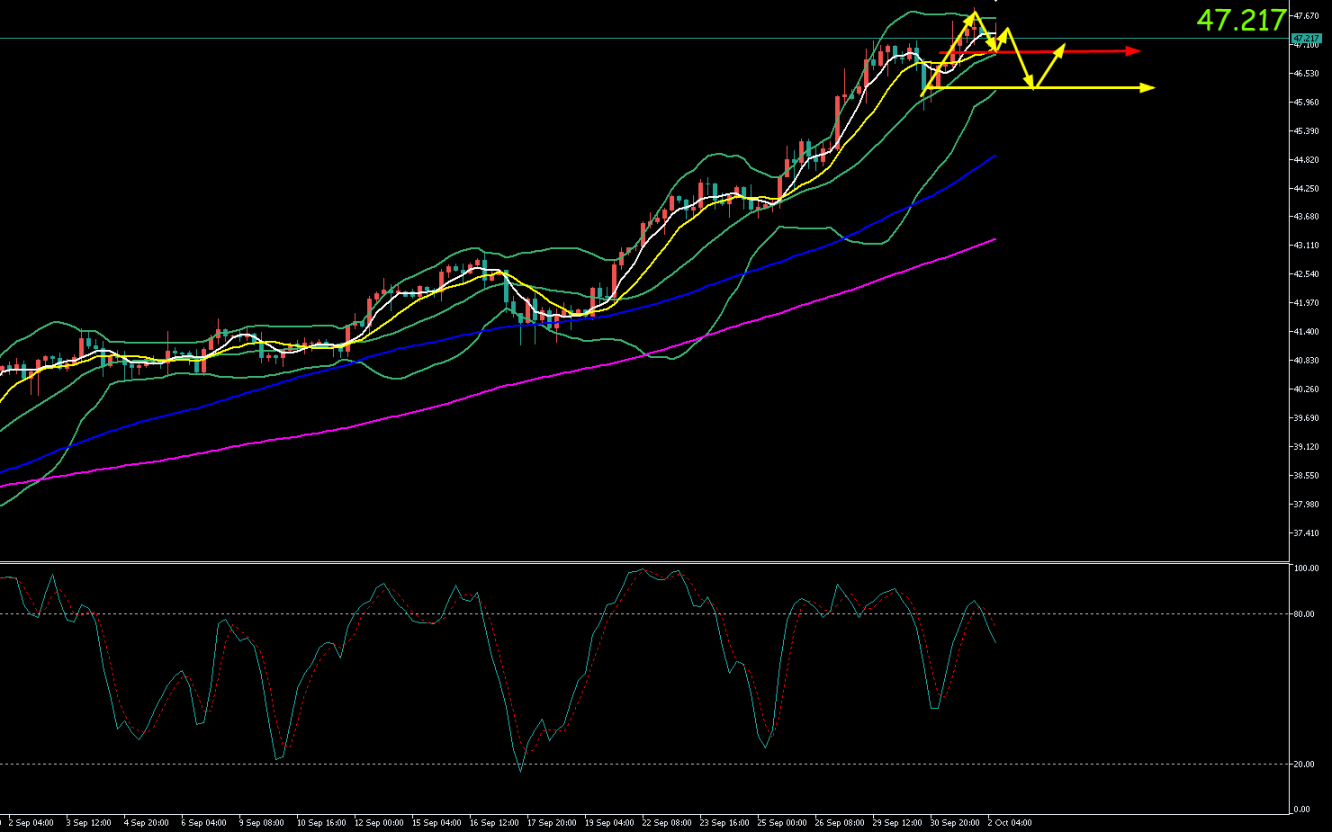Click the 44.820 label on price axis
The height and width of the screenshot is (832, 1332).
[x=1305, y=160]
